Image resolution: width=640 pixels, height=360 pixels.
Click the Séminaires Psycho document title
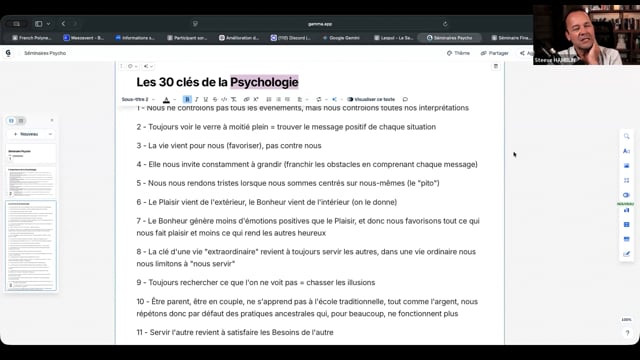coord(45,53)
